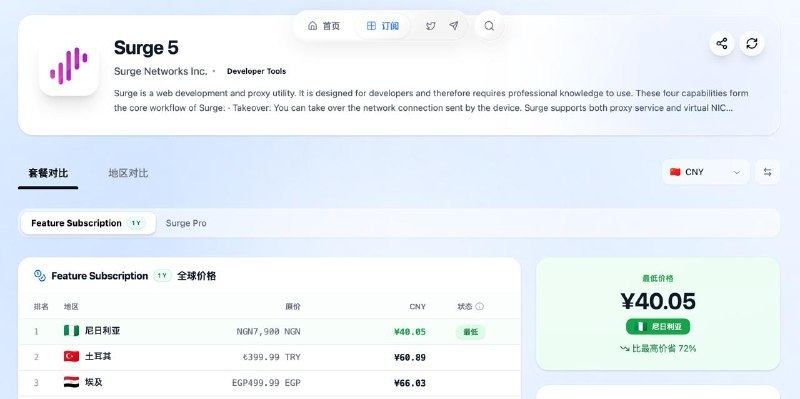
Task: Click the 原价 column header
Action: coord(293,307)
